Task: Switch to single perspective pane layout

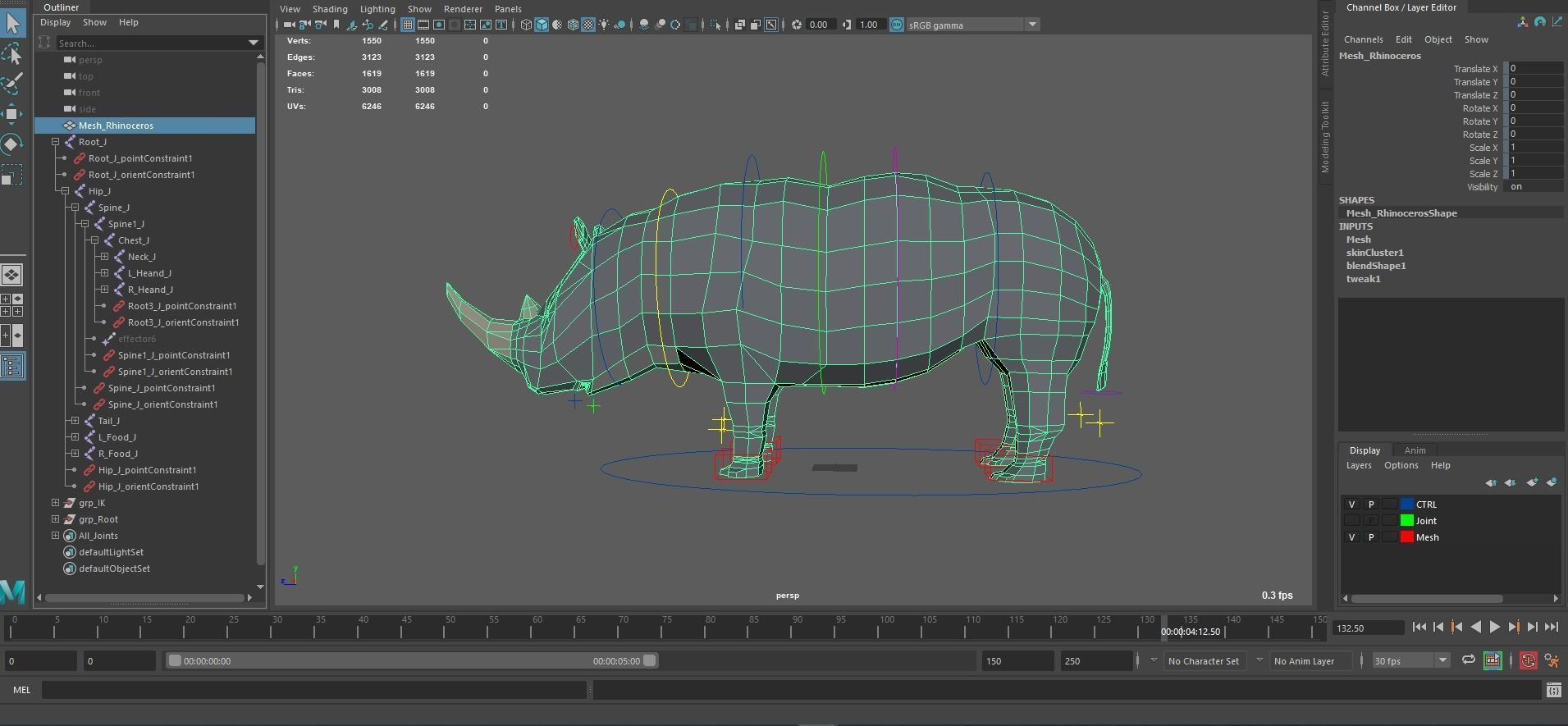Action: (11, 275)
